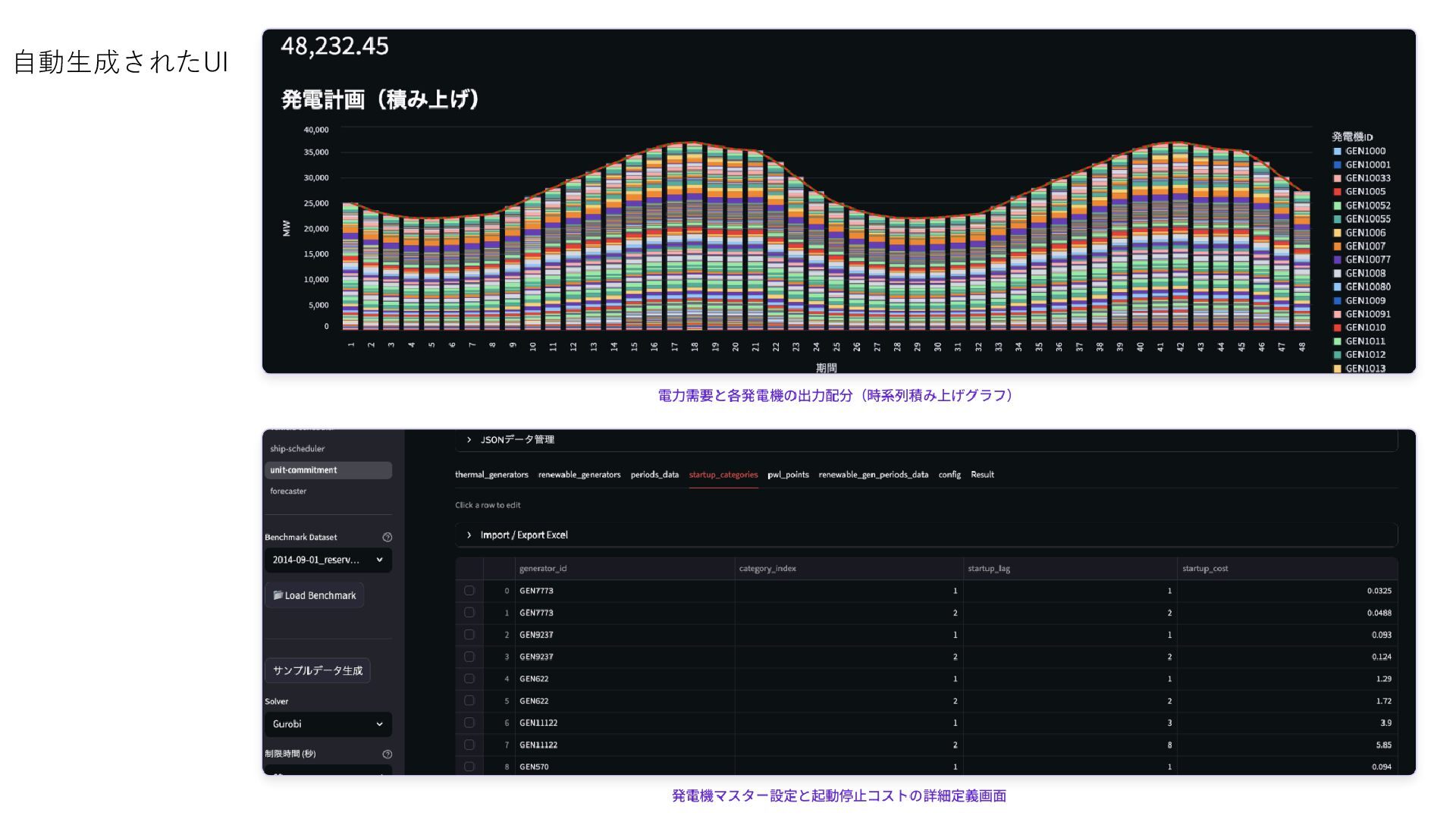Open the Benchmark Dataset dropdown

(x=328, y=560)
